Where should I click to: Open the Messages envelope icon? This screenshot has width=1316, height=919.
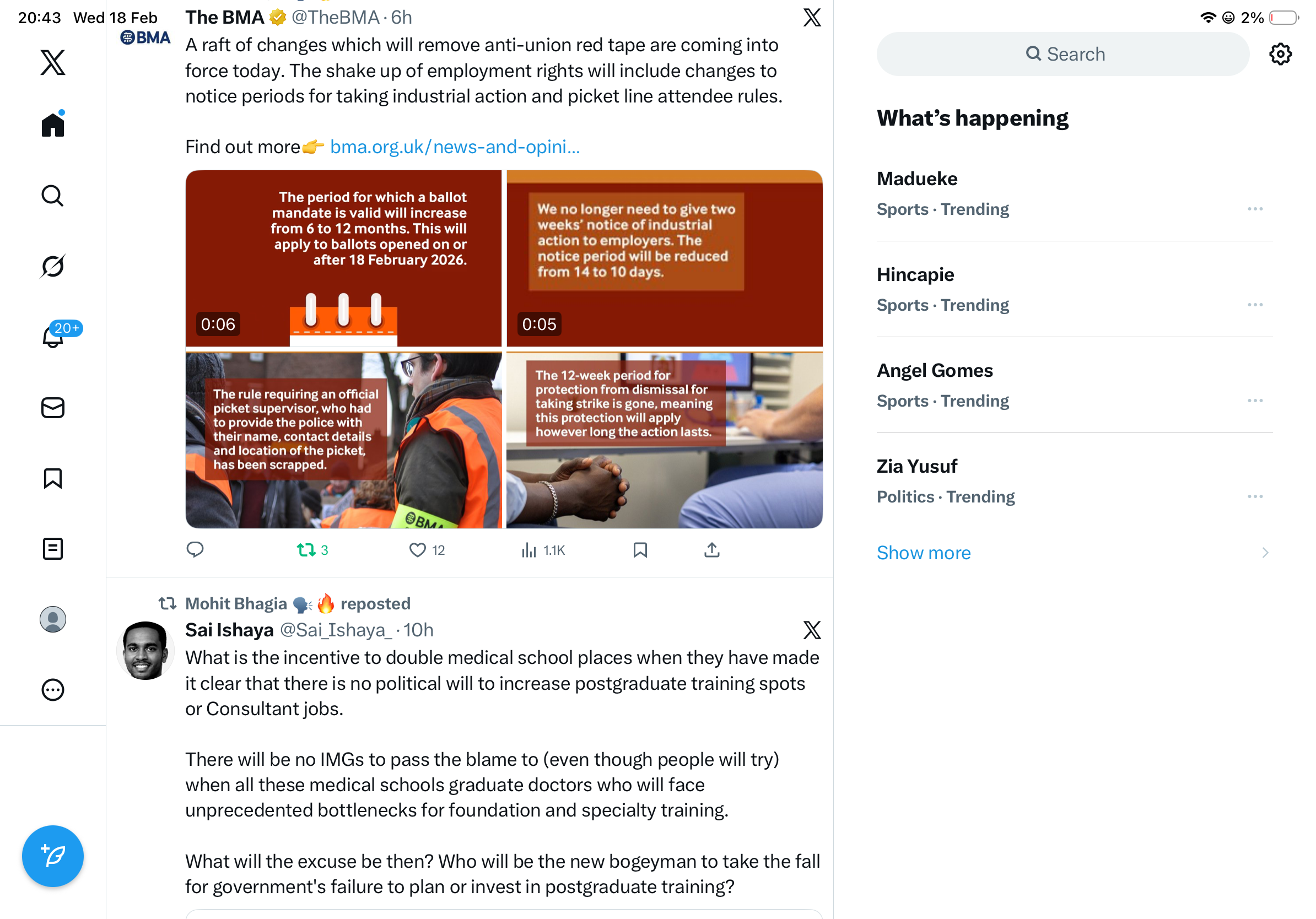click(x=53, y=408)
